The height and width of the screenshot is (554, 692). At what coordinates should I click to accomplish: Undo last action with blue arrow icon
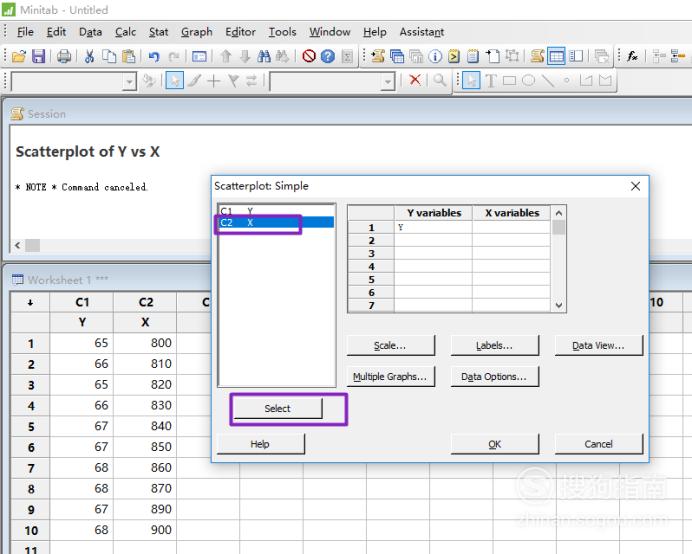click(x=154, y=57)
